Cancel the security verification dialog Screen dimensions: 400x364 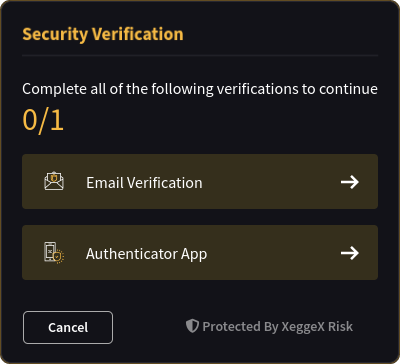coord(68,327)
